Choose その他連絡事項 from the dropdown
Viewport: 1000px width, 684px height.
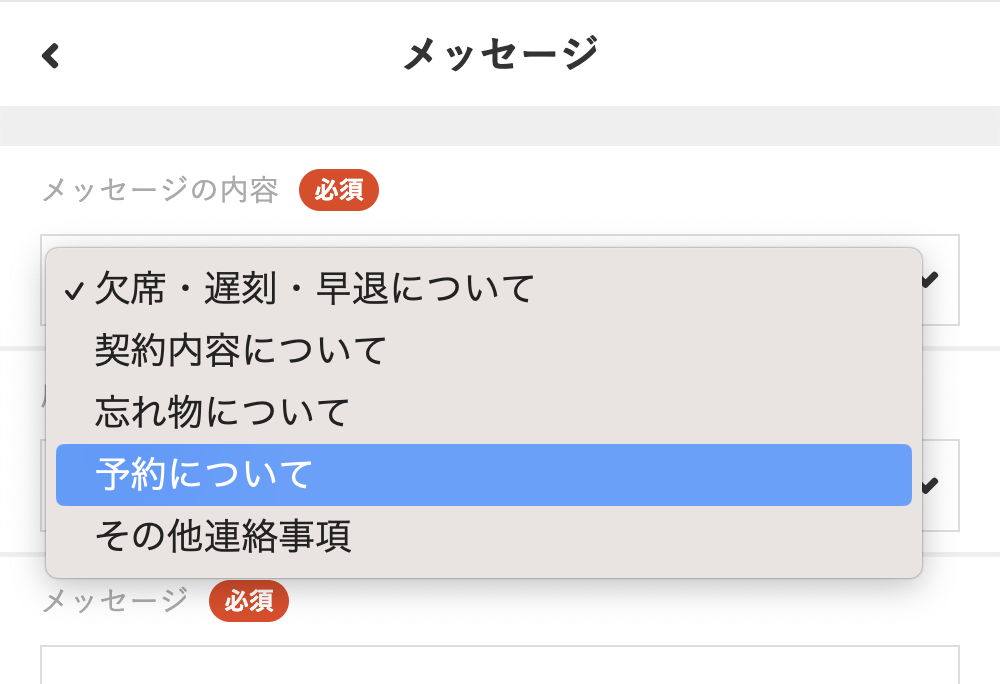222,537
